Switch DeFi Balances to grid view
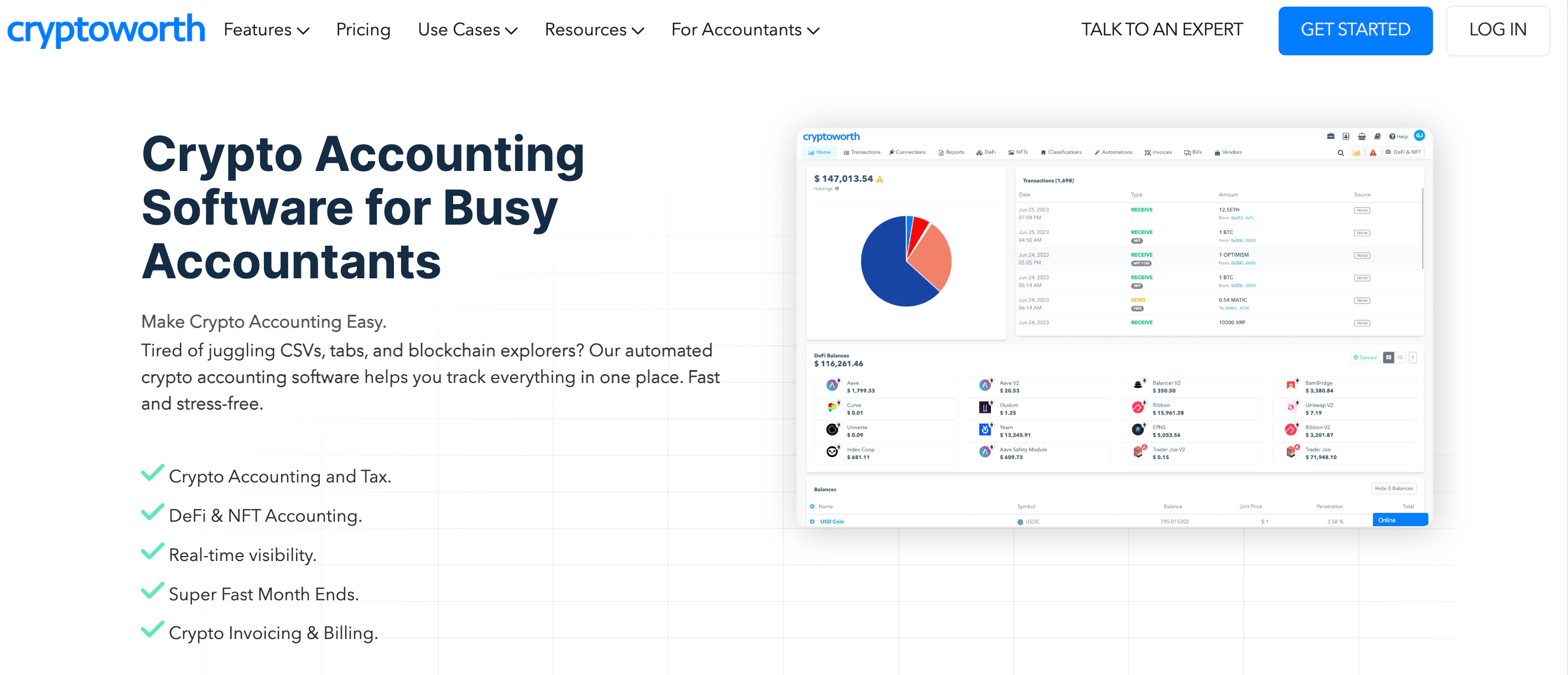Image resolution: width=1568 pixels, height=675 pixels. [x=1388, y=357]
